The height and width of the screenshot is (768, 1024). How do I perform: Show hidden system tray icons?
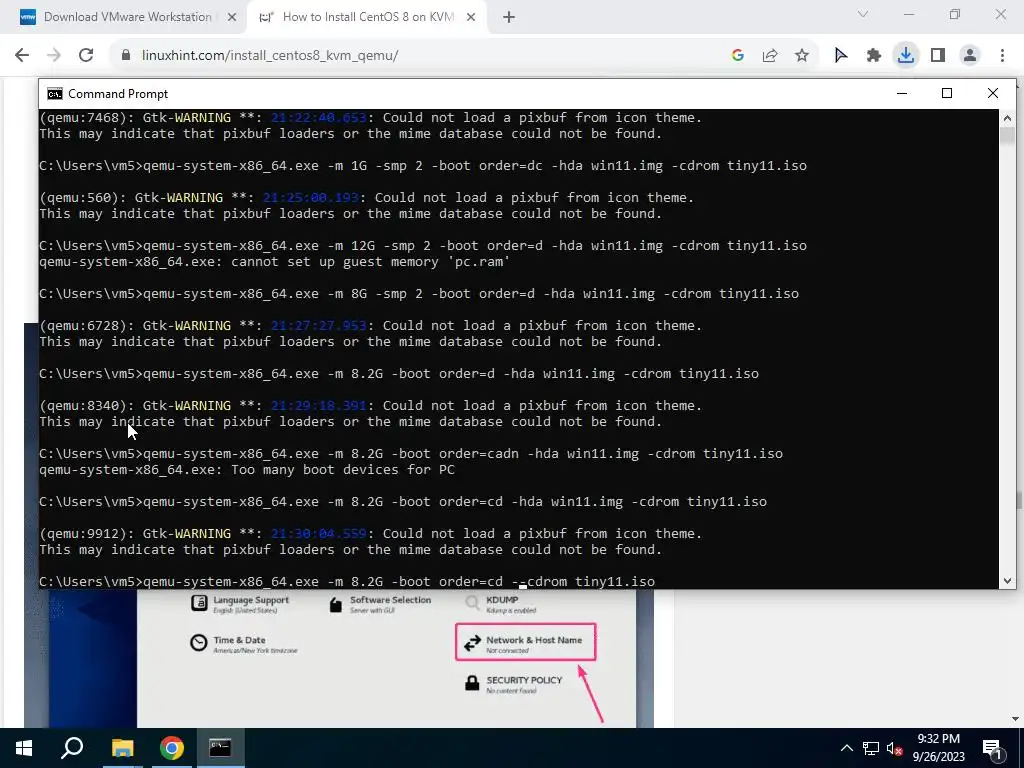(x=846, y=748)
